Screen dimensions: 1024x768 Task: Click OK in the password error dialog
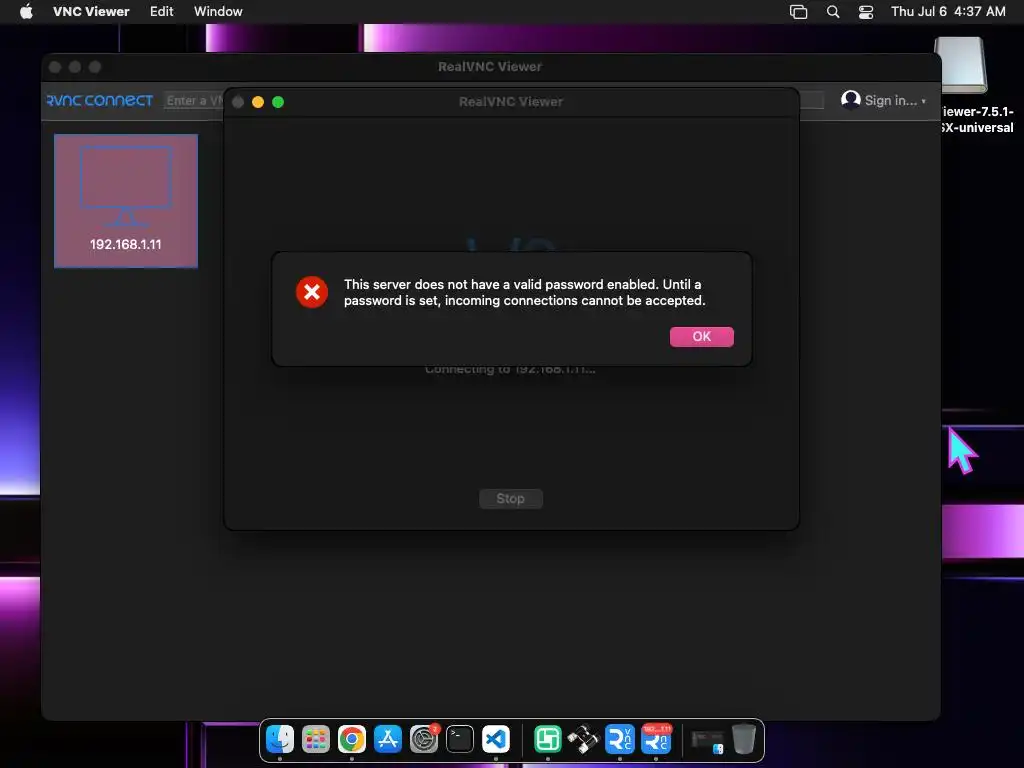tap(701, 336)
